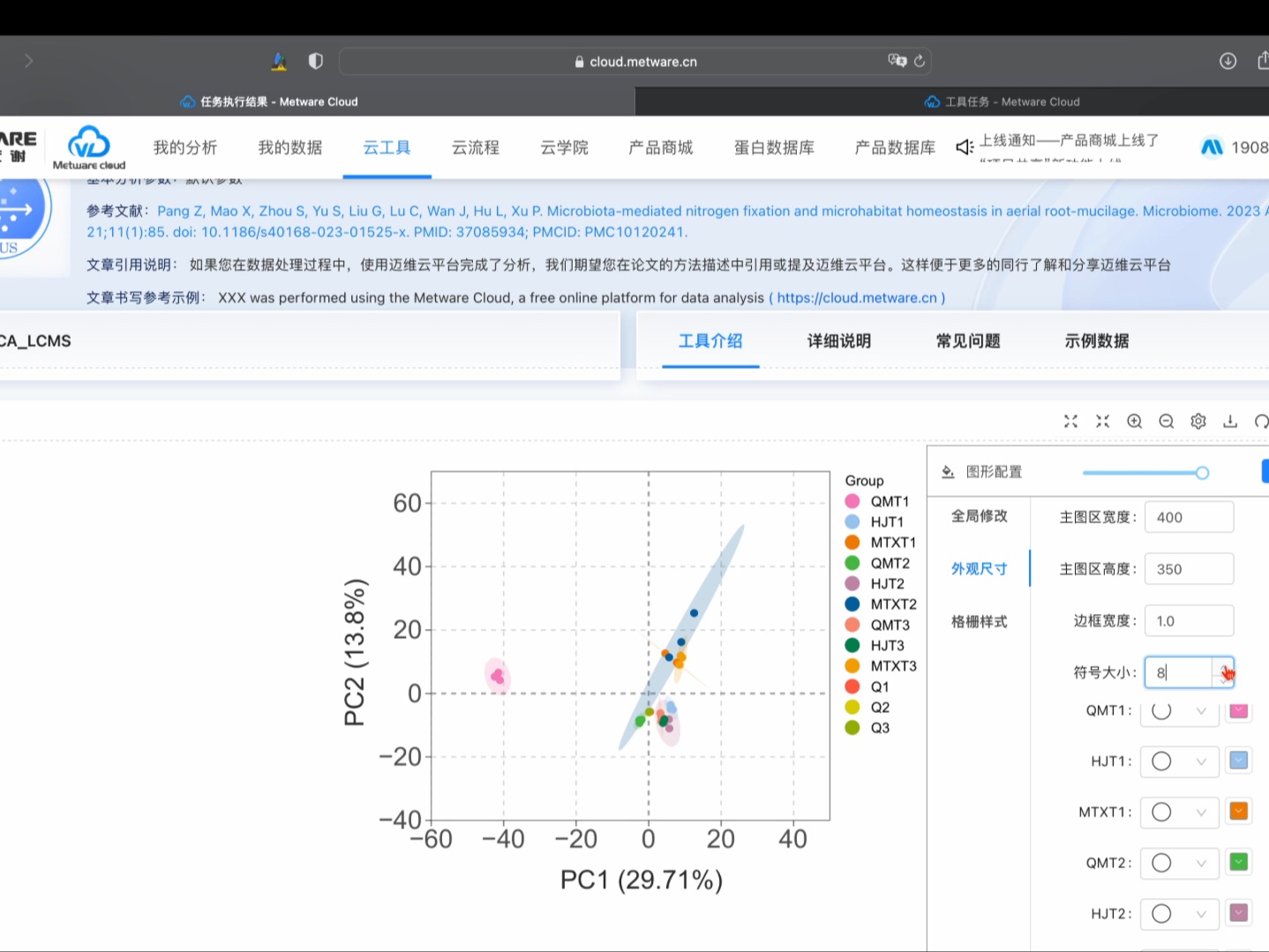
Task: Switch to the 工具介绍 tab
Action: click(710, 341)
